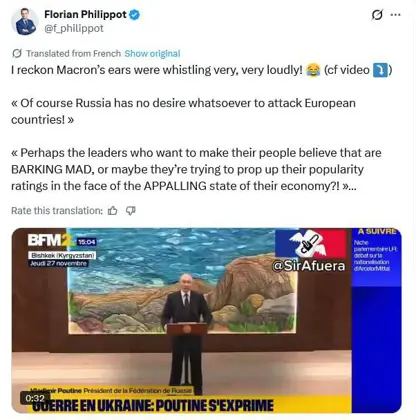
Task: Open the Grok slashed-circle icon at top right
Action: pyautogui.click(x=377, y=15)
